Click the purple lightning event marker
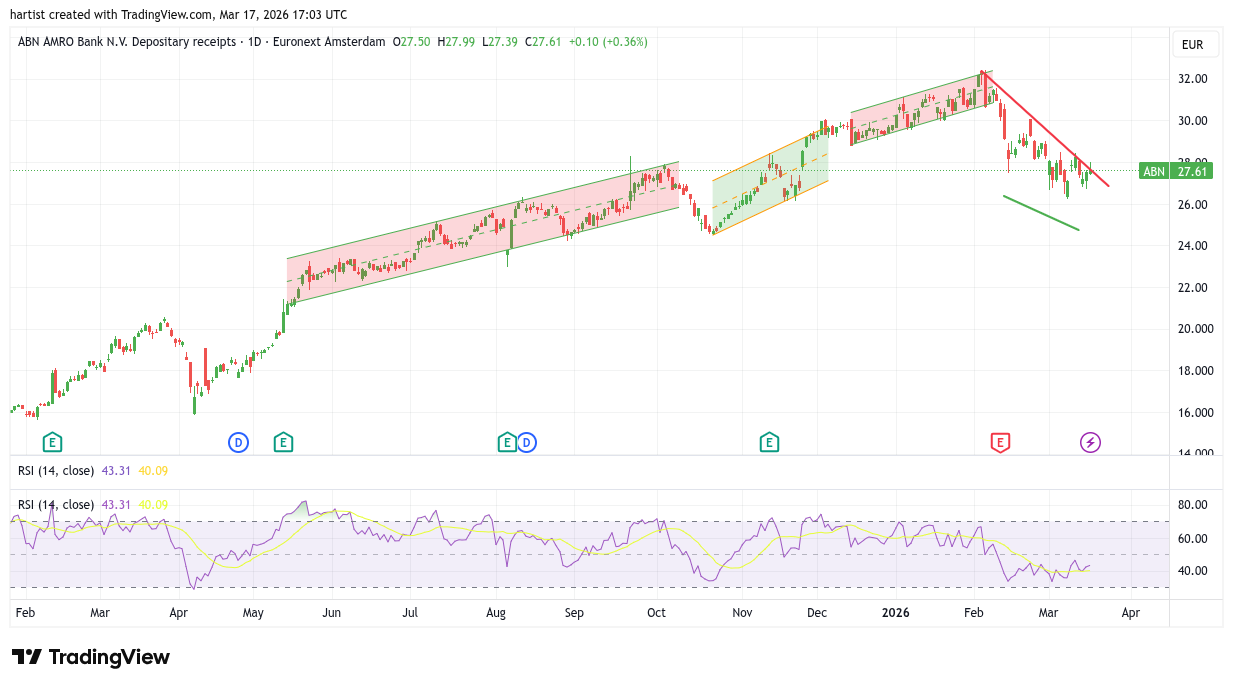 pos(1090,442)
